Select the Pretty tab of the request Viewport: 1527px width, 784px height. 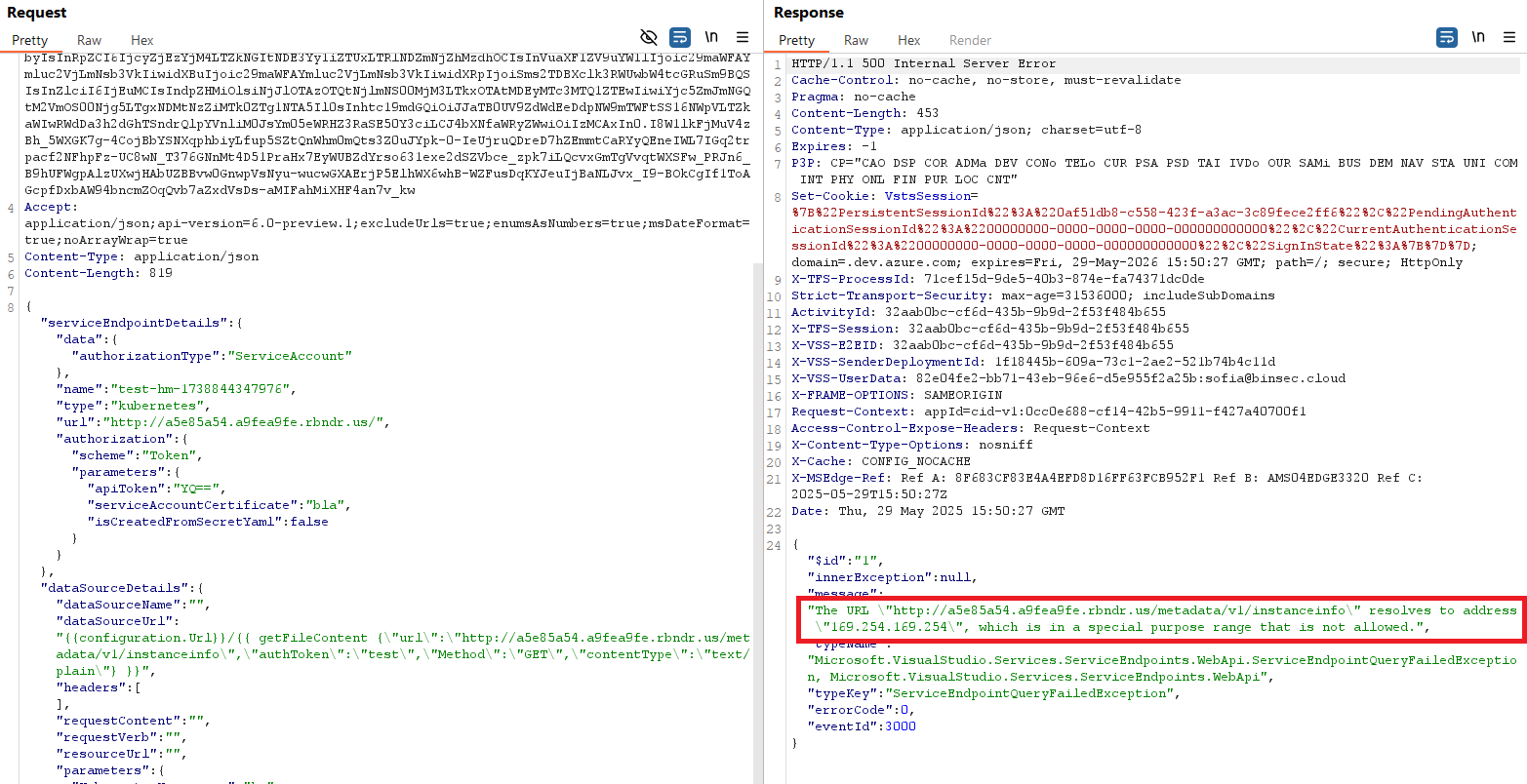click(32, 40)
